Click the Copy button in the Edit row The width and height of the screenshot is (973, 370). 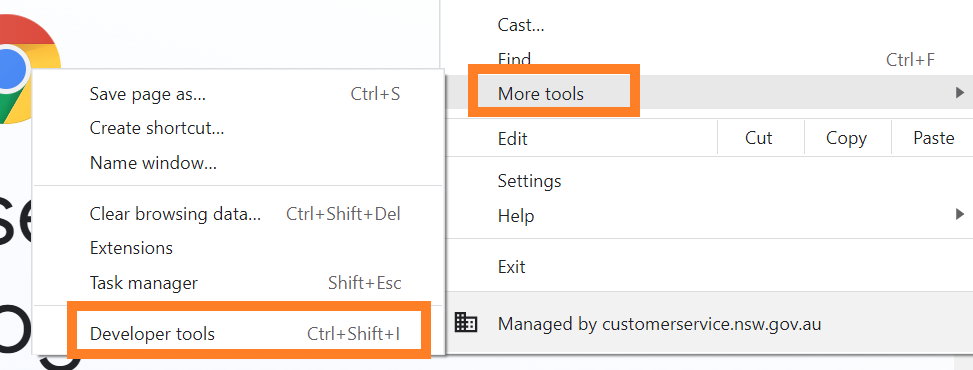(846, 138)
